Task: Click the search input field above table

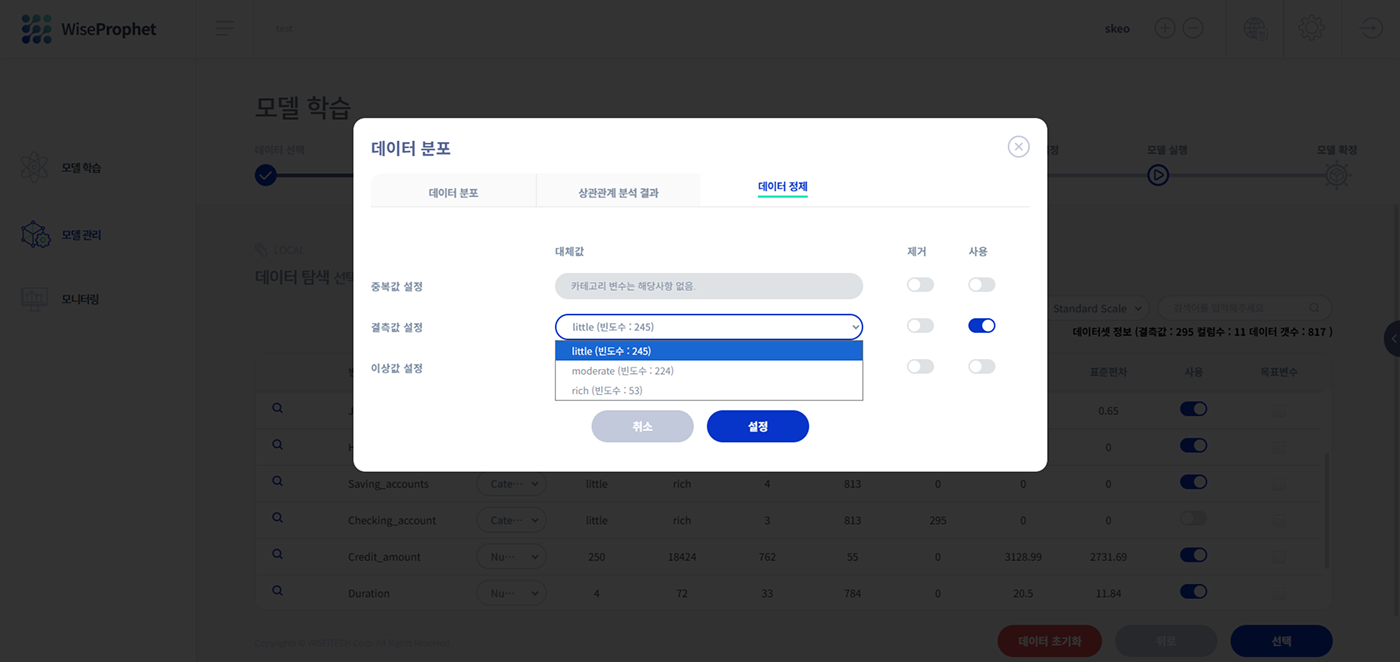Action: tap(1245, 308)
